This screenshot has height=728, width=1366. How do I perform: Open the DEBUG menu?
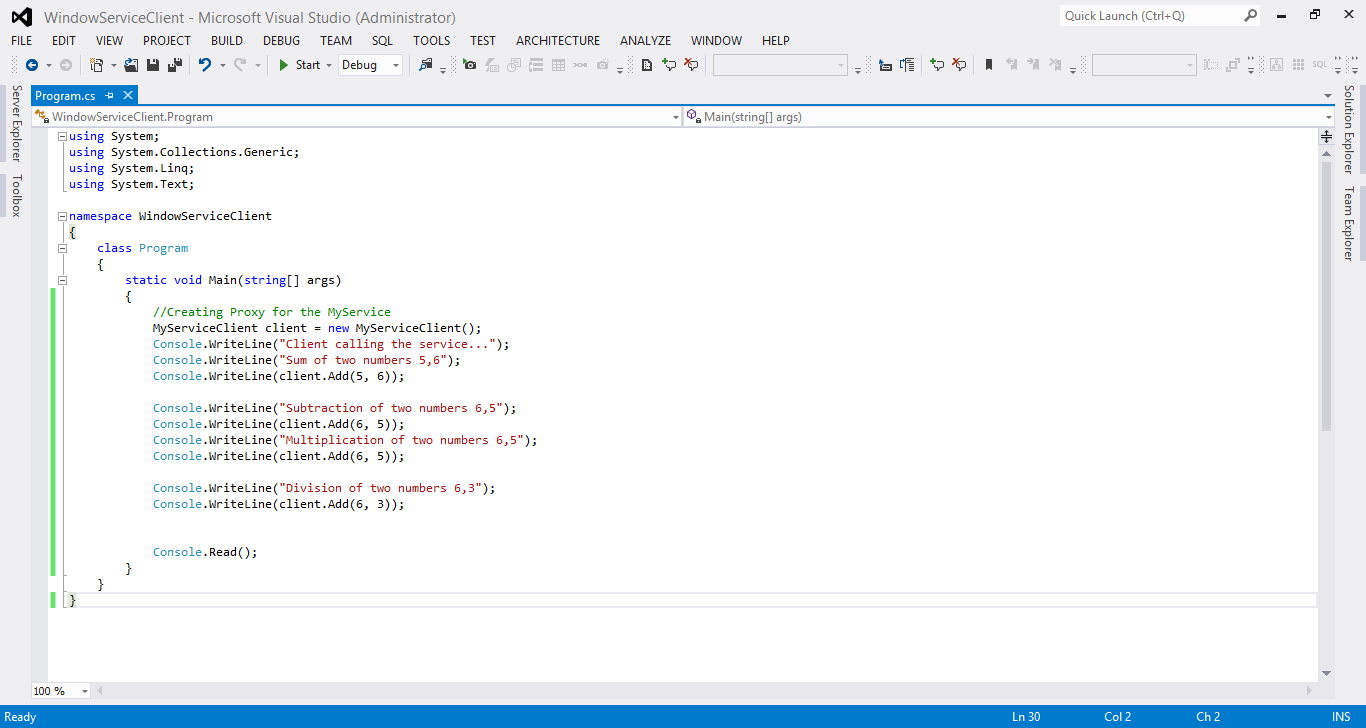[x=282, y=41]
